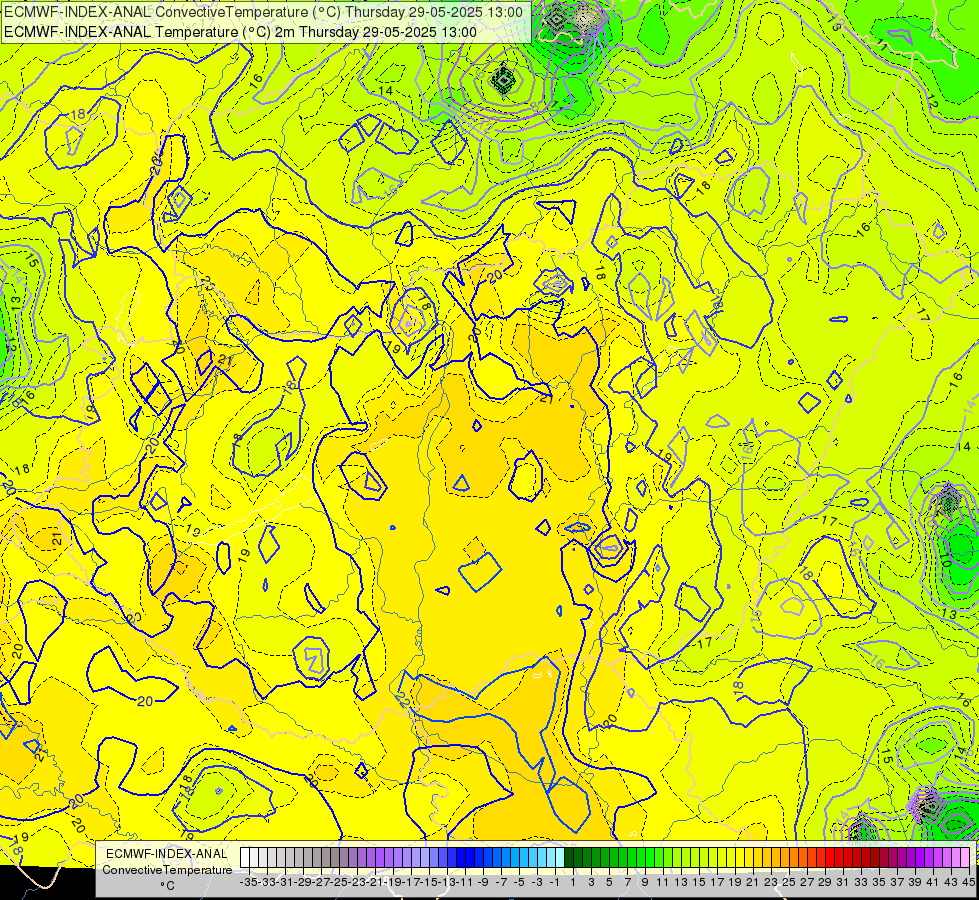Click the -27 legend value
The image size is (979, 900).
pos(321,882)
